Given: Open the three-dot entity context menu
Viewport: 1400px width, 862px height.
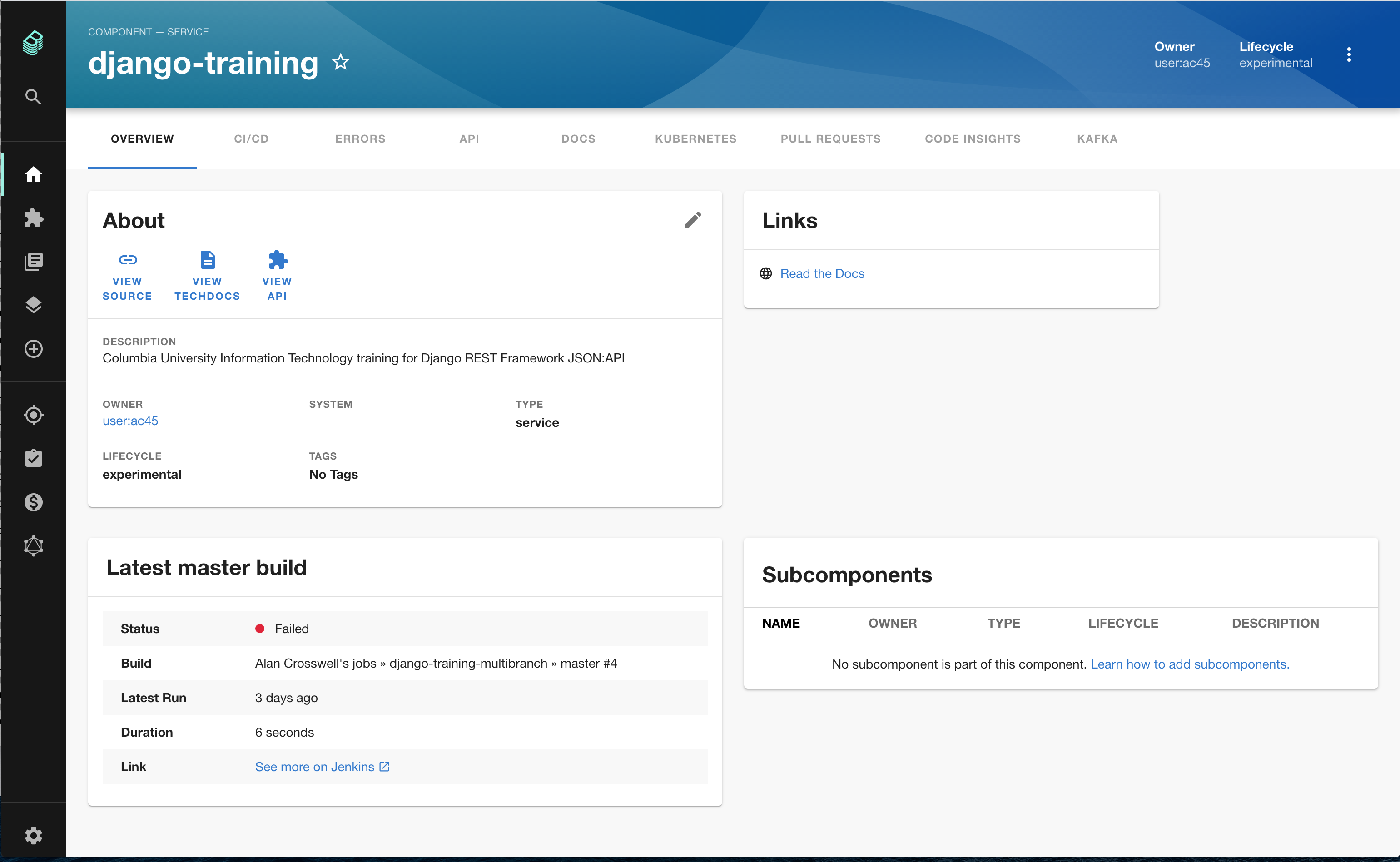Looking at the screenshot, I should 1348,55.
